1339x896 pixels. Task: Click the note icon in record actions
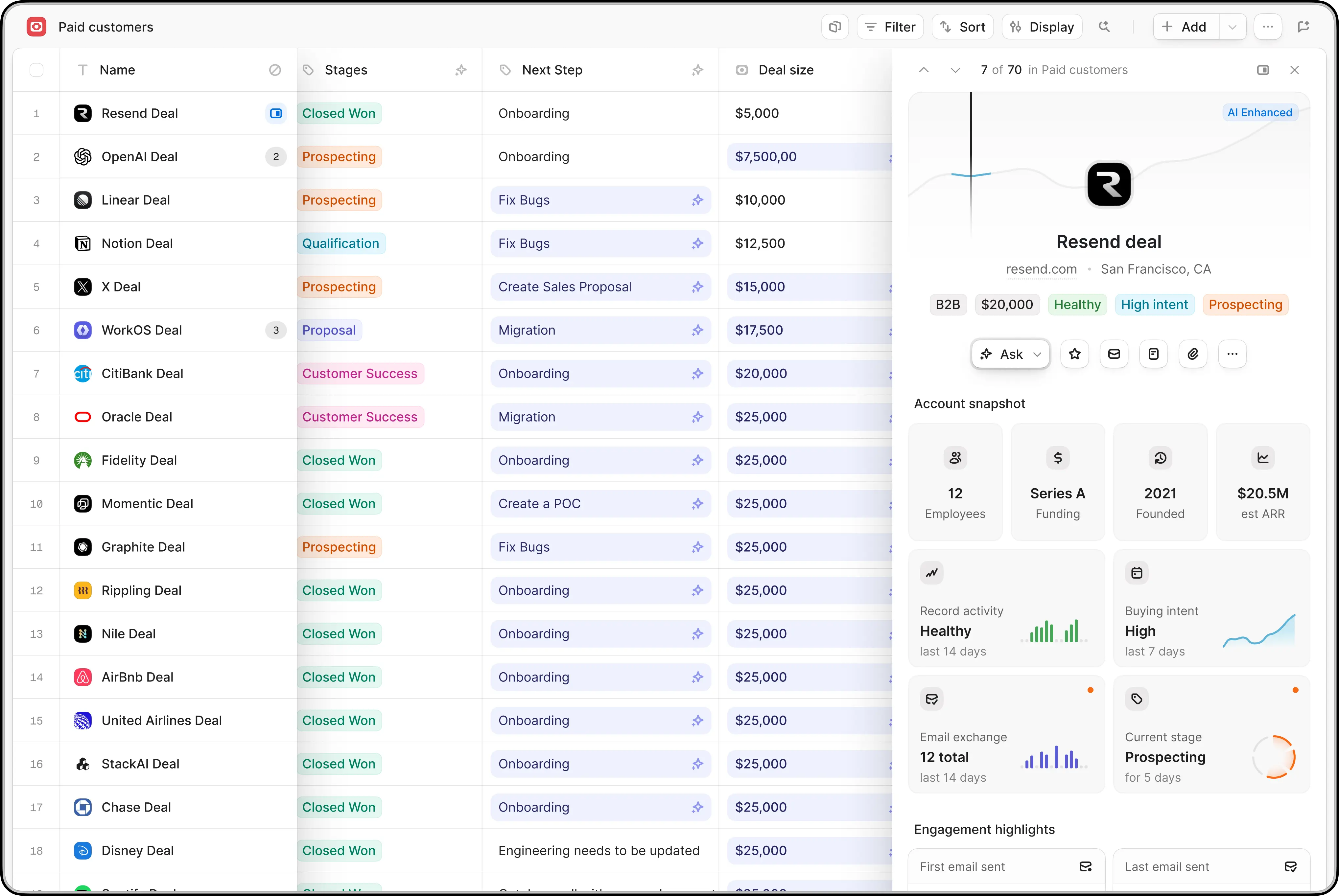click(1153, 354)
